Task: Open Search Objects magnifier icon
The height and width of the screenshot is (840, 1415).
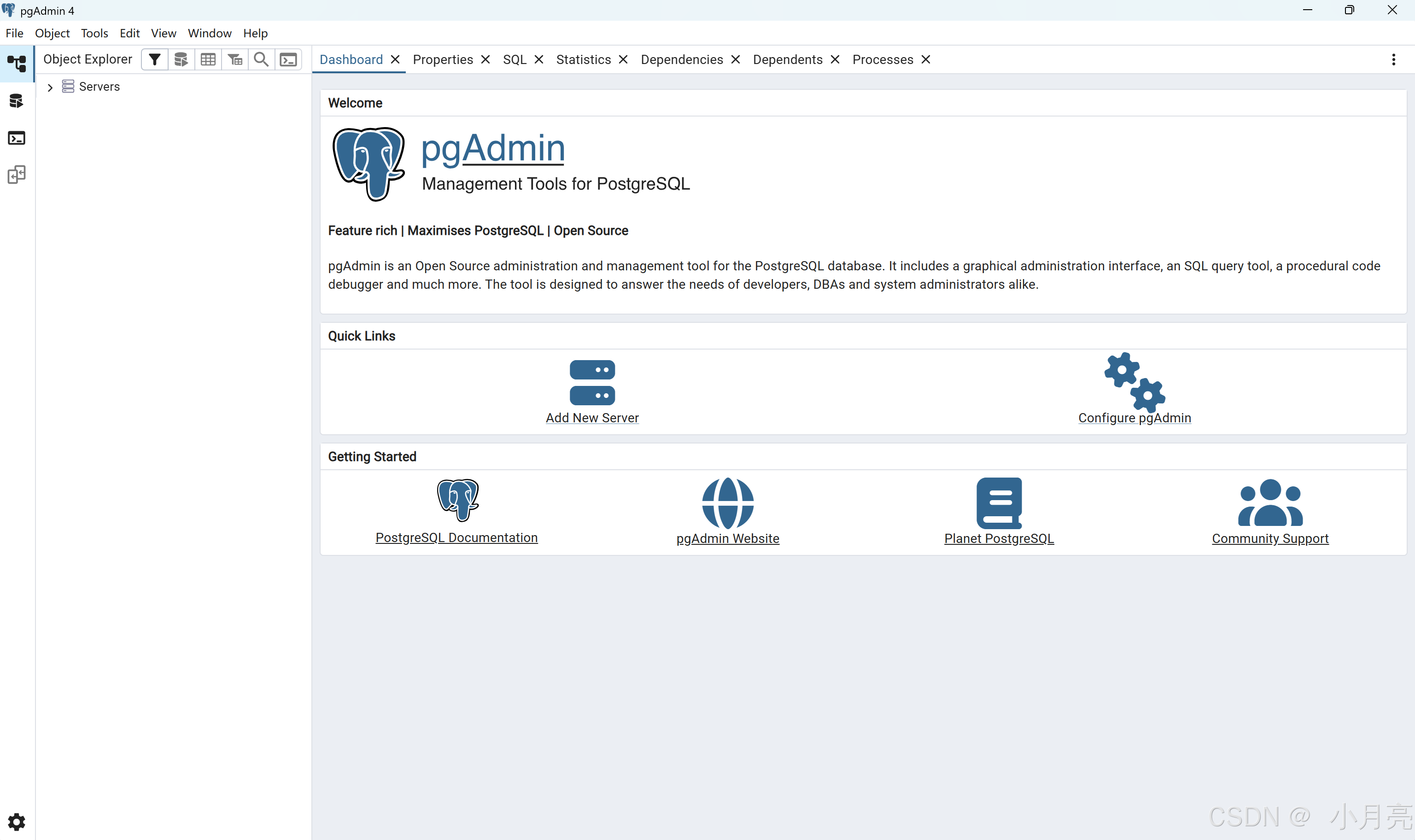Action: pos(261,59)
